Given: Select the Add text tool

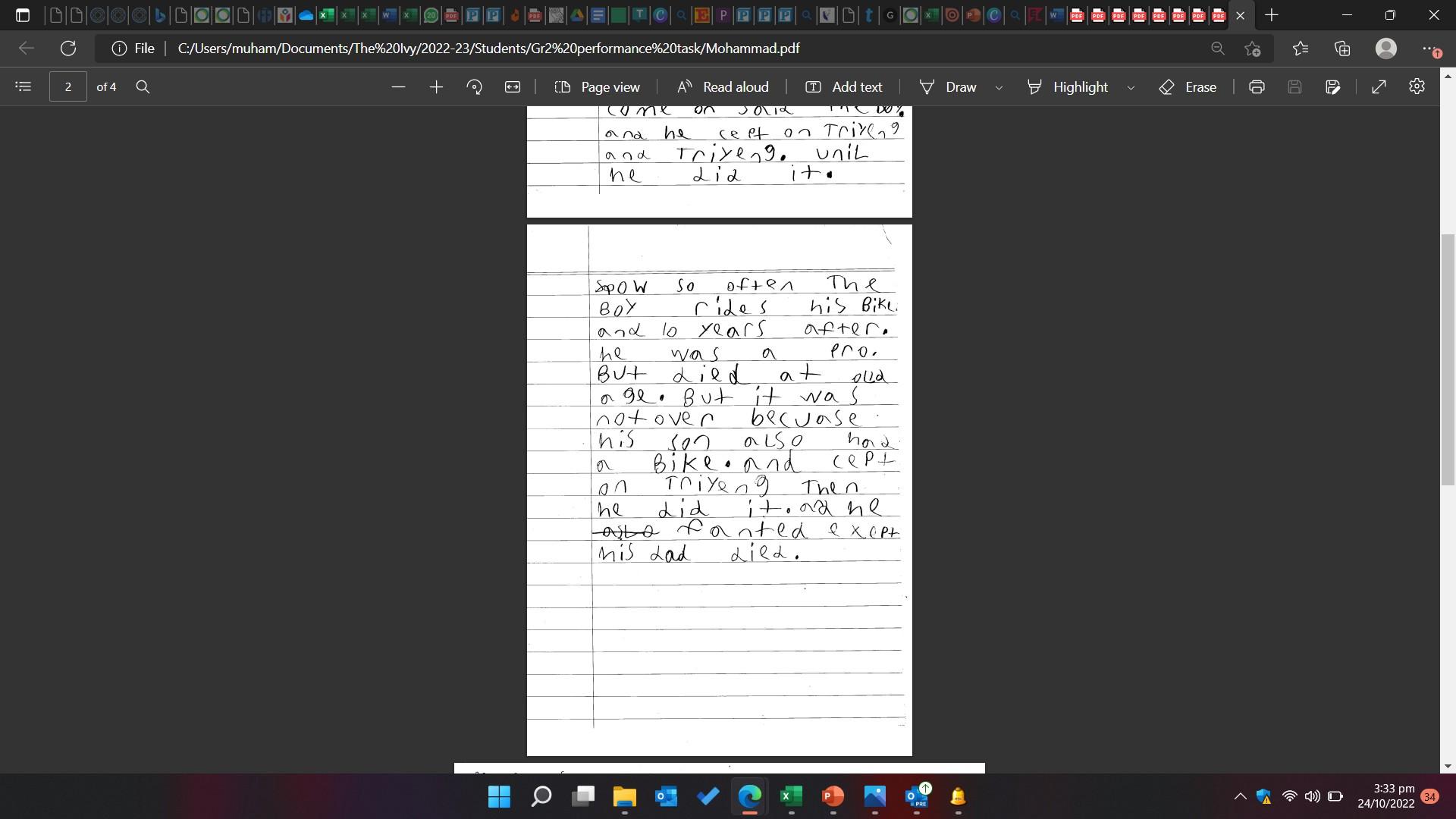Looking at the screenshot, I should point(843,86).
